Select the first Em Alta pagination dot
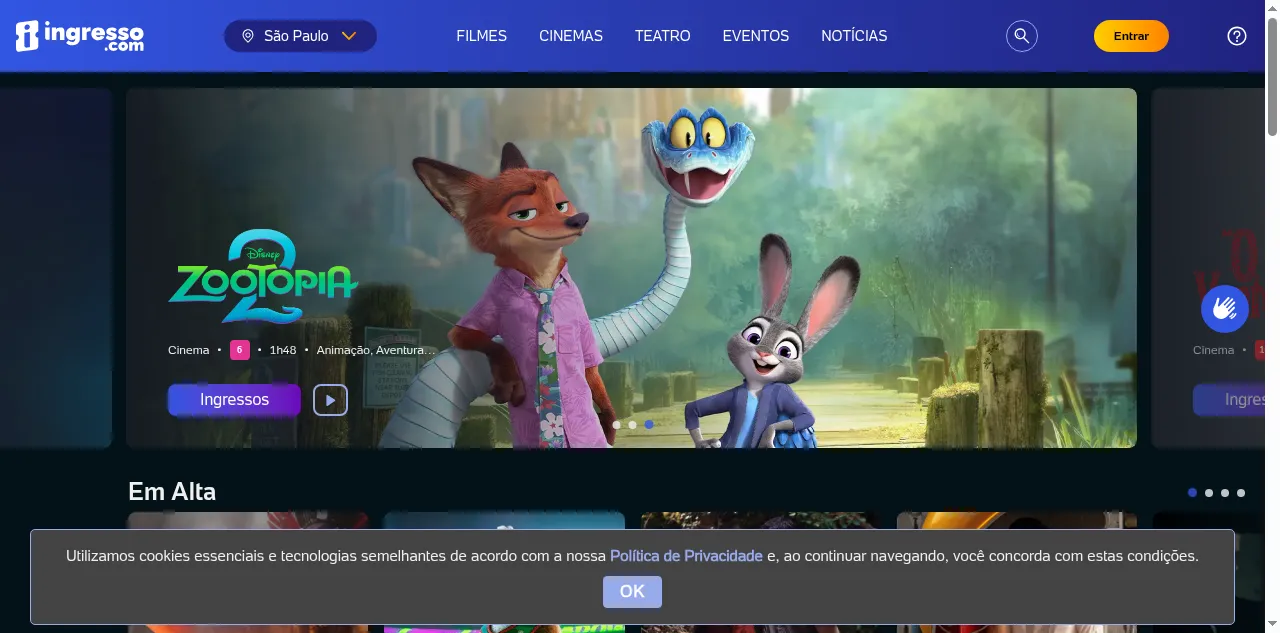The height and width of the screenshot is (633, 1280). [x=1192, y=493]
